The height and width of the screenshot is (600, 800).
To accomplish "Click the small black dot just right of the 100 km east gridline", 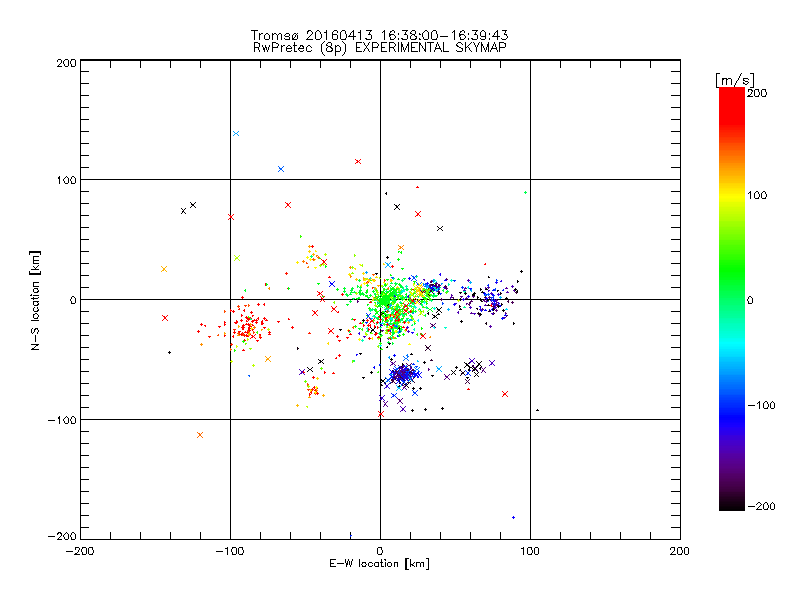I will [x=537, y=410].
